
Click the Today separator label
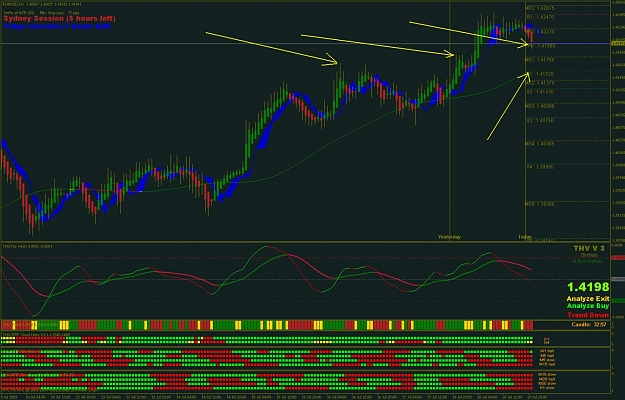click(525, 237)
